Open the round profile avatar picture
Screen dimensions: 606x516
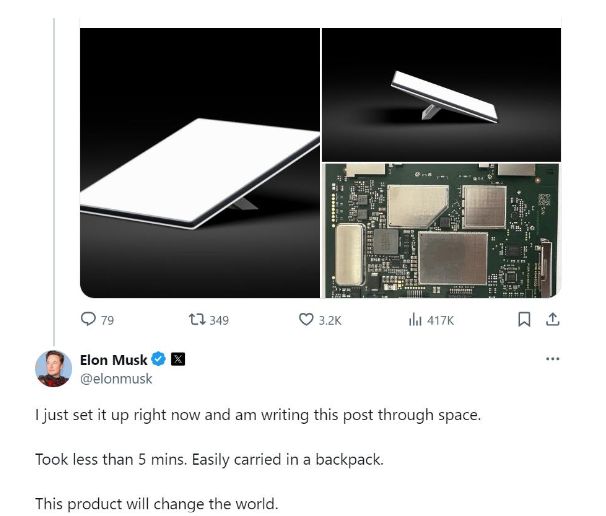point(53,369)
